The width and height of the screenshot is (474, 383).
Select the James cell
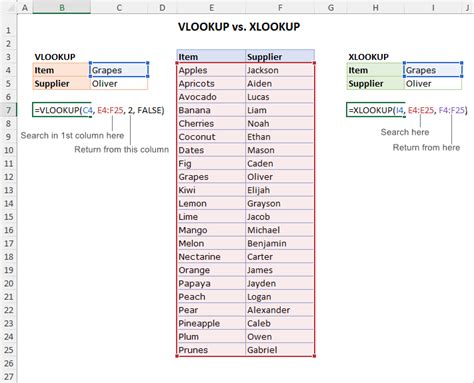coord(280,270)
